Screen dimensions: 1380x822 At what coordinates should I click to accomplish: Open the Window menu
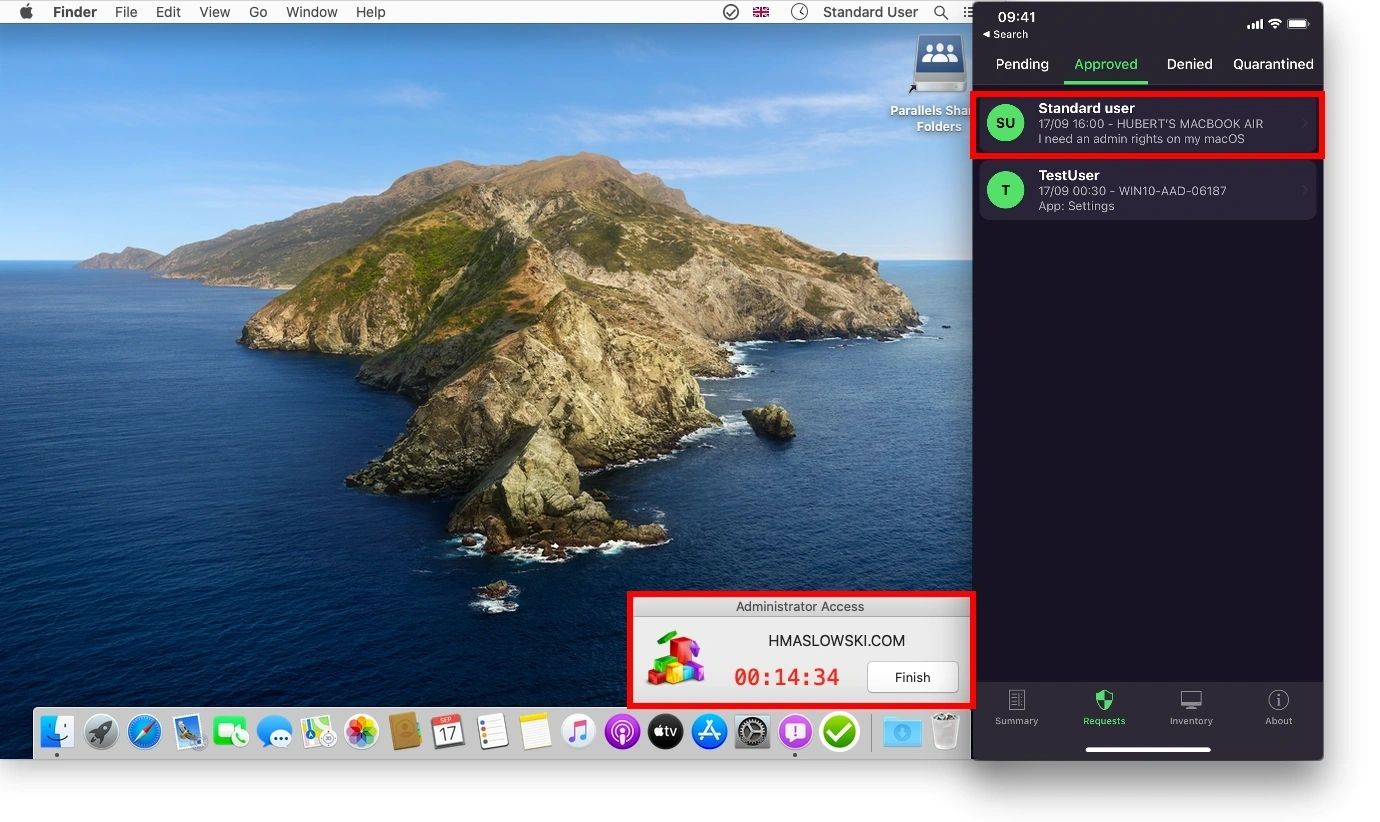tap(312, 12)
